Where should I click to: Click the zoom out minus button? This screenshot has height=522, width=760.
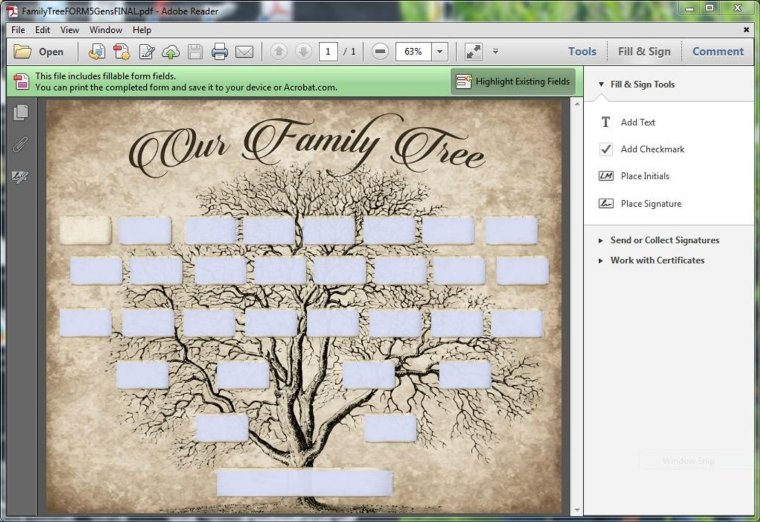point(380,52)
